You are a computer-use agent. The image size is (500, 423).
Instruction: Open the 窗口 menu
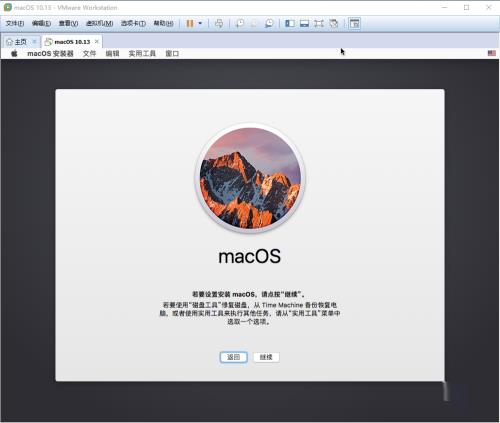pyautogui.click(x=172, y=53)
